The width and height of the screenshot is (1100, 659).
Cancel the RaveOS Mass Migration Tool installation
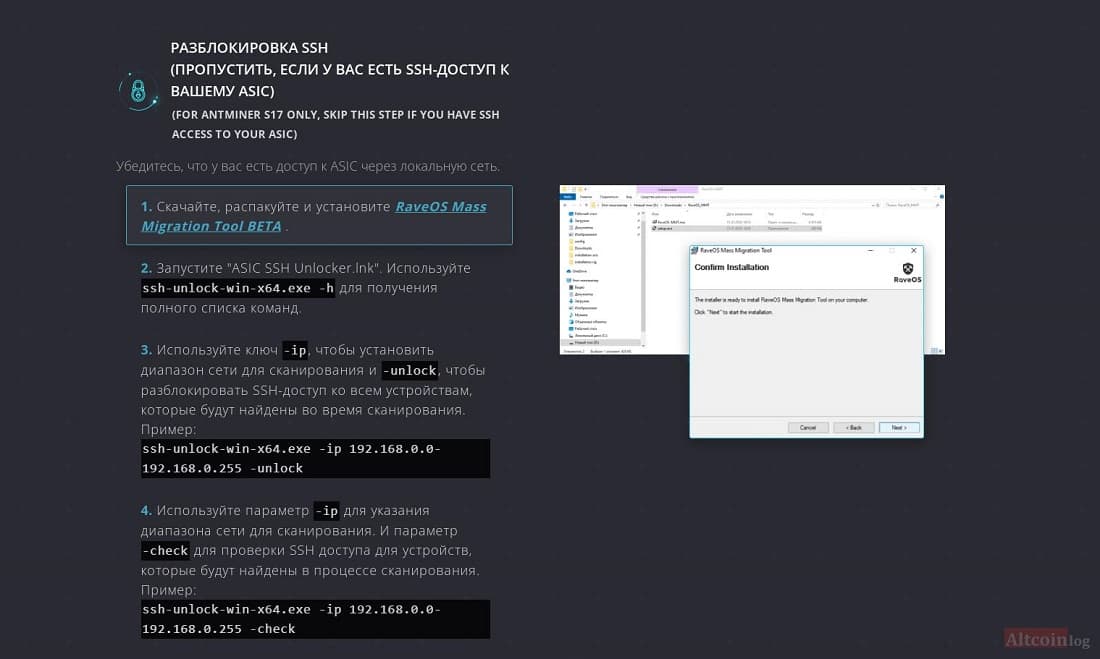807,427
